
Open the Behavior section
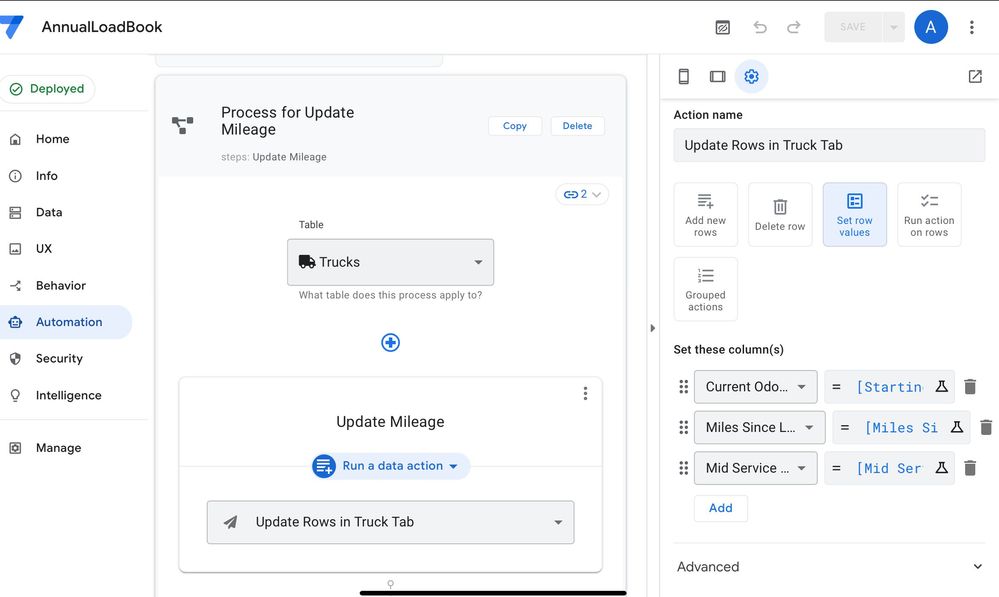click(x=61, y=285)
